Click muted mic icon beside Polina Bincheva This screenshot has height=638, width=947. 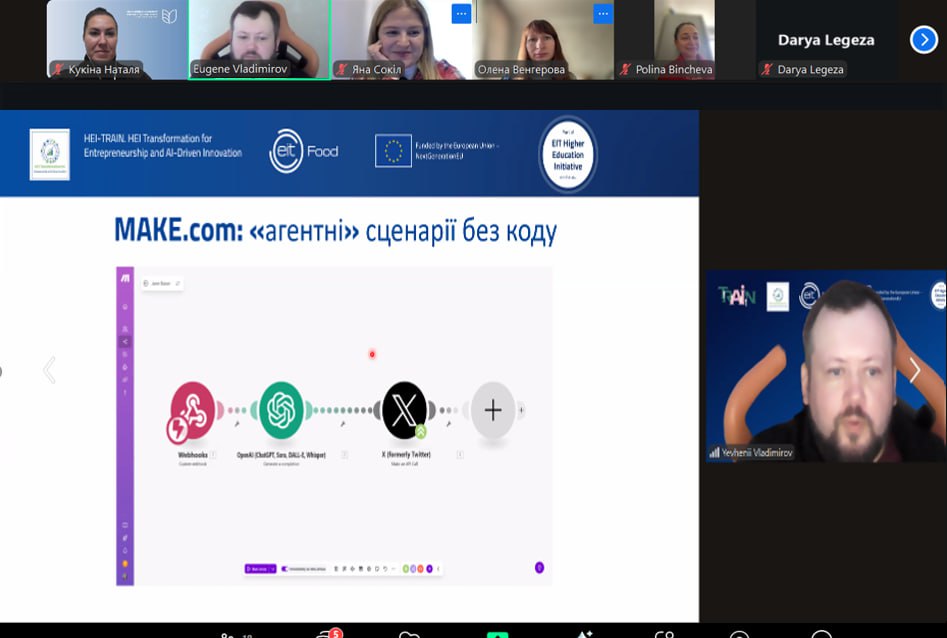click(x=626, y=69)
